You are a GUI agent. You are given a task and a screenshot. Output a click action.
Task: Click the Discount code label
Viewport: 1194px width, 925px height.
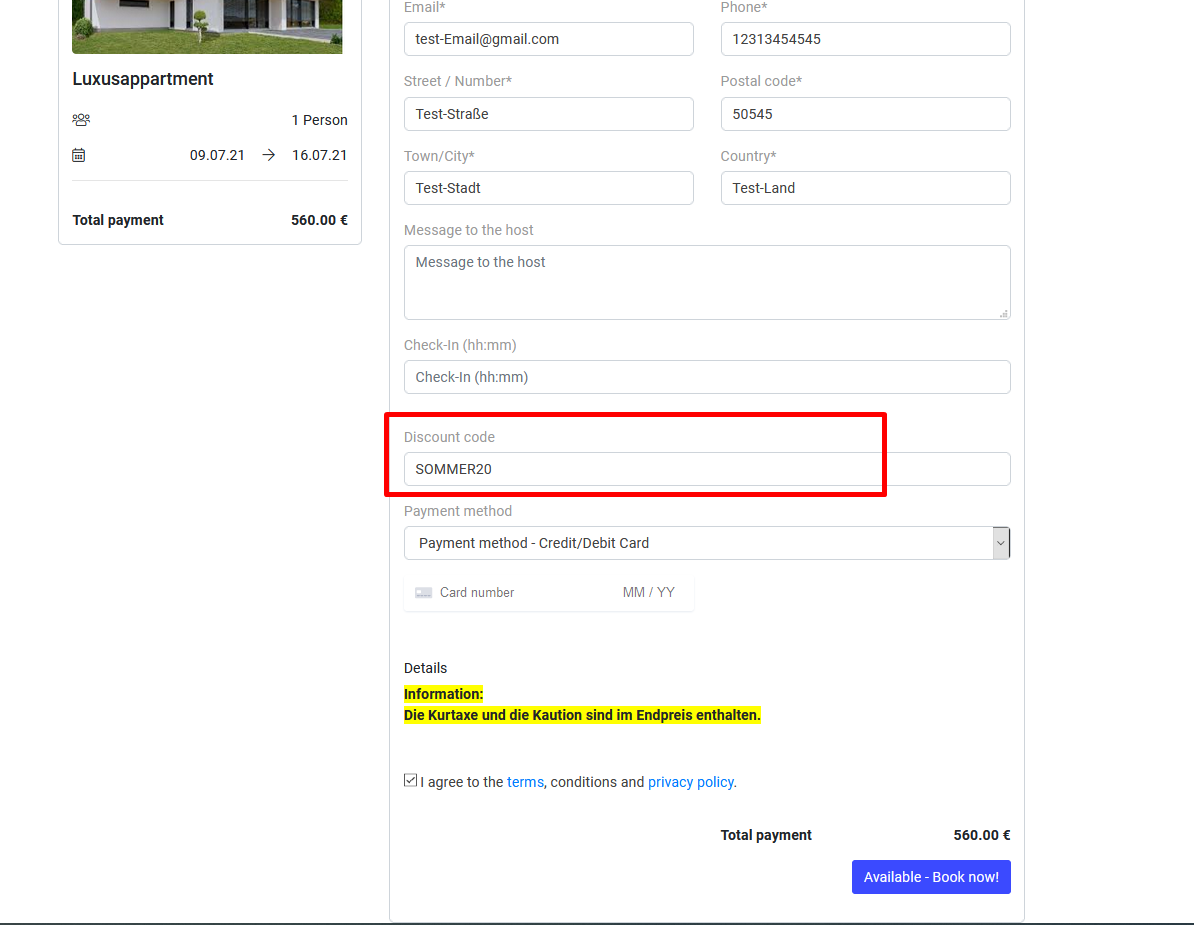pyautogui.click(x=449, y=437)
